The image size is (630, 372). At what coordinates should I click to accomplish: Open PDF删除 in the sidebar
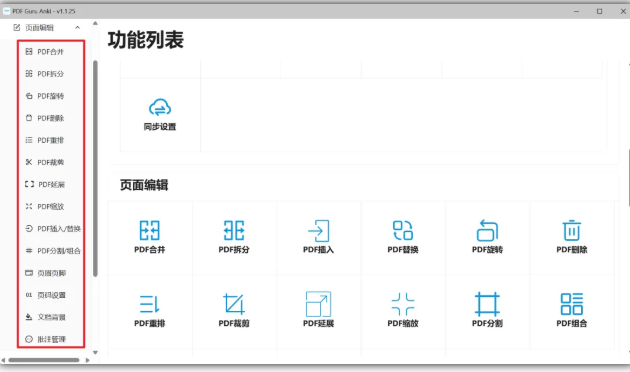pos(44,118)
